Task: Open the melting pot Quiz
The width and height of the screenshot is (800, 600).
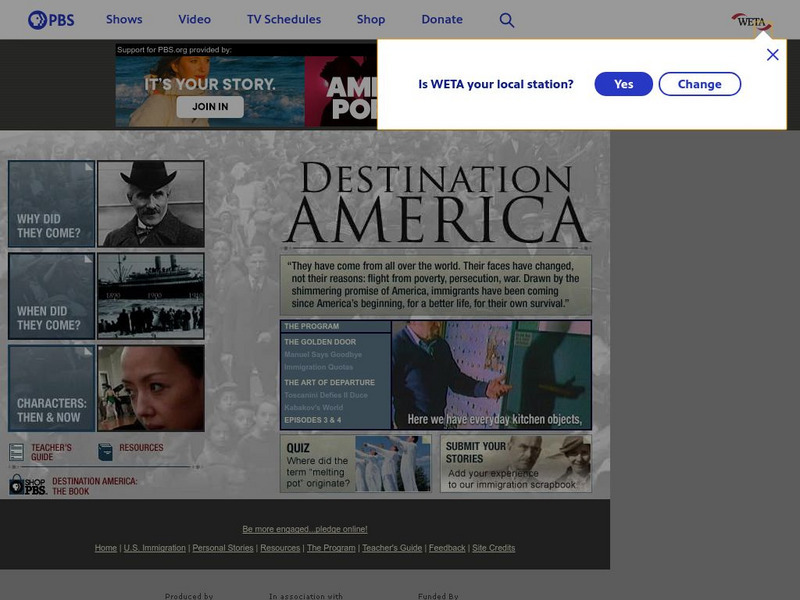Action: (x=355, y=463)
